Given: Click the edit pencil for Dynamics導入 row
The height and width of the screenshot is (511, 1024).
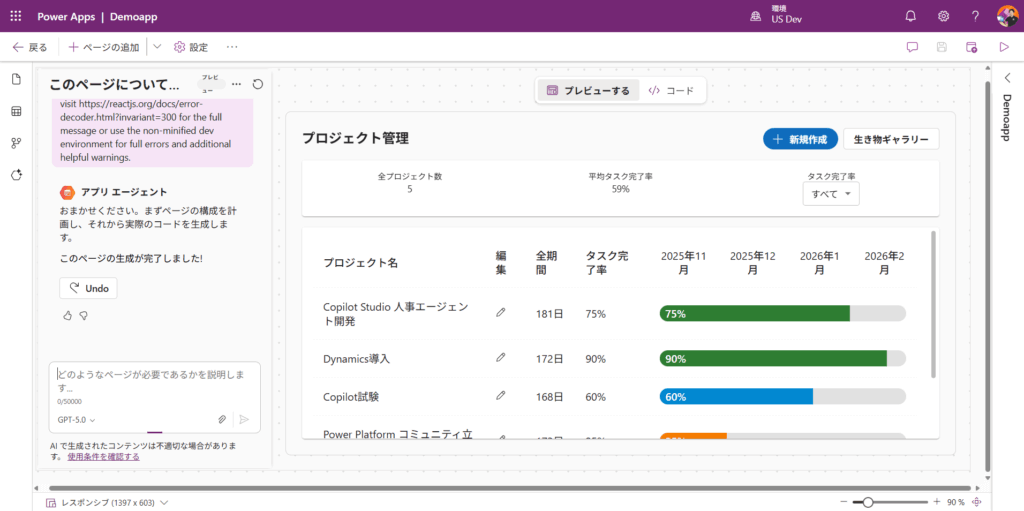Looking at the screenshot, I should tap(501, 357).
